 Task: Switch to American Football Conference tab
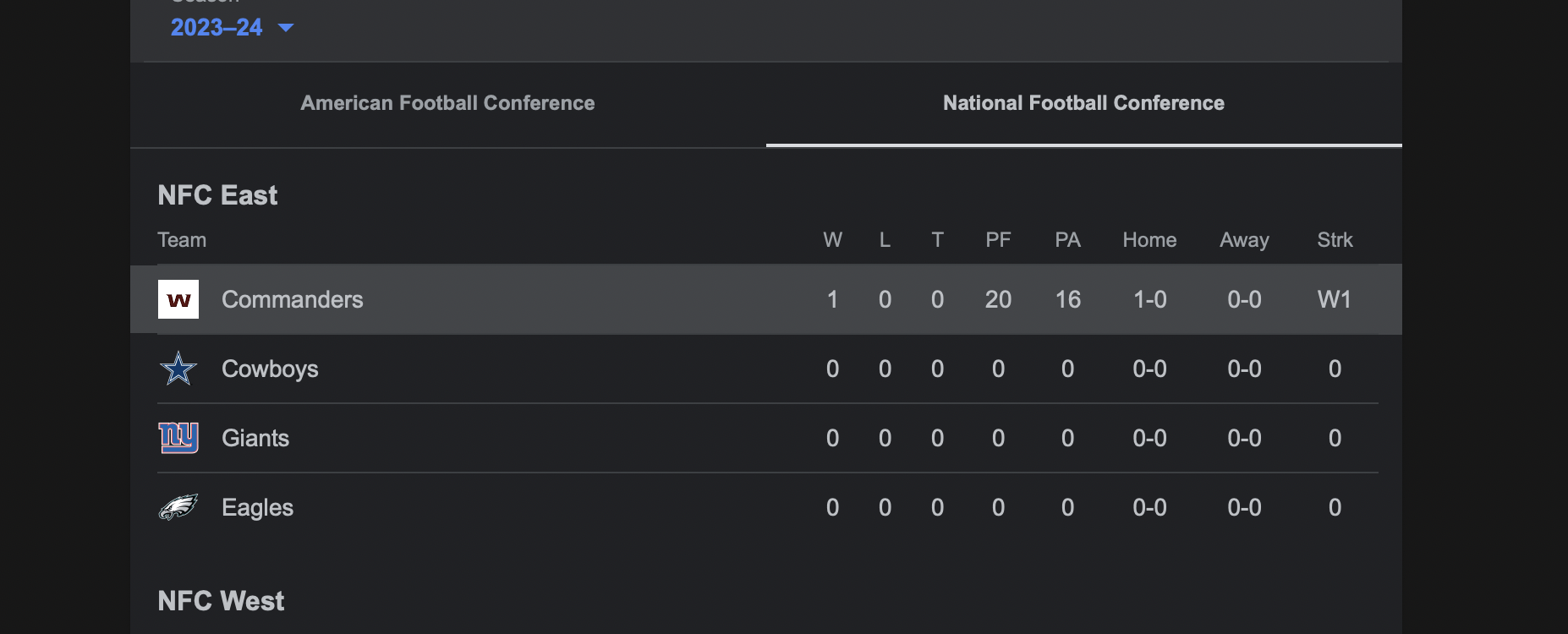[447, 103]
